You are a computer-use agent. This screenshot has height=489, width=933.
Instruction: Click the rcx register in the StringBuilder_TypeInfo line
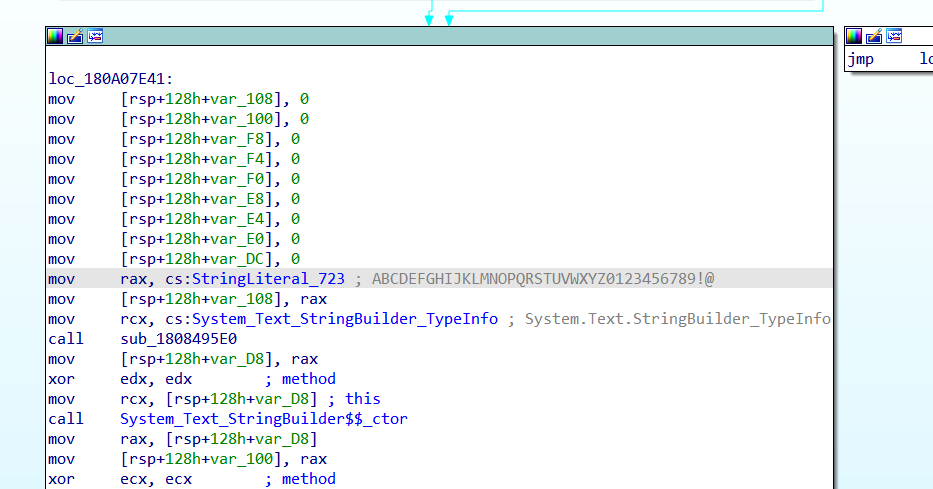tap(133, 319)
